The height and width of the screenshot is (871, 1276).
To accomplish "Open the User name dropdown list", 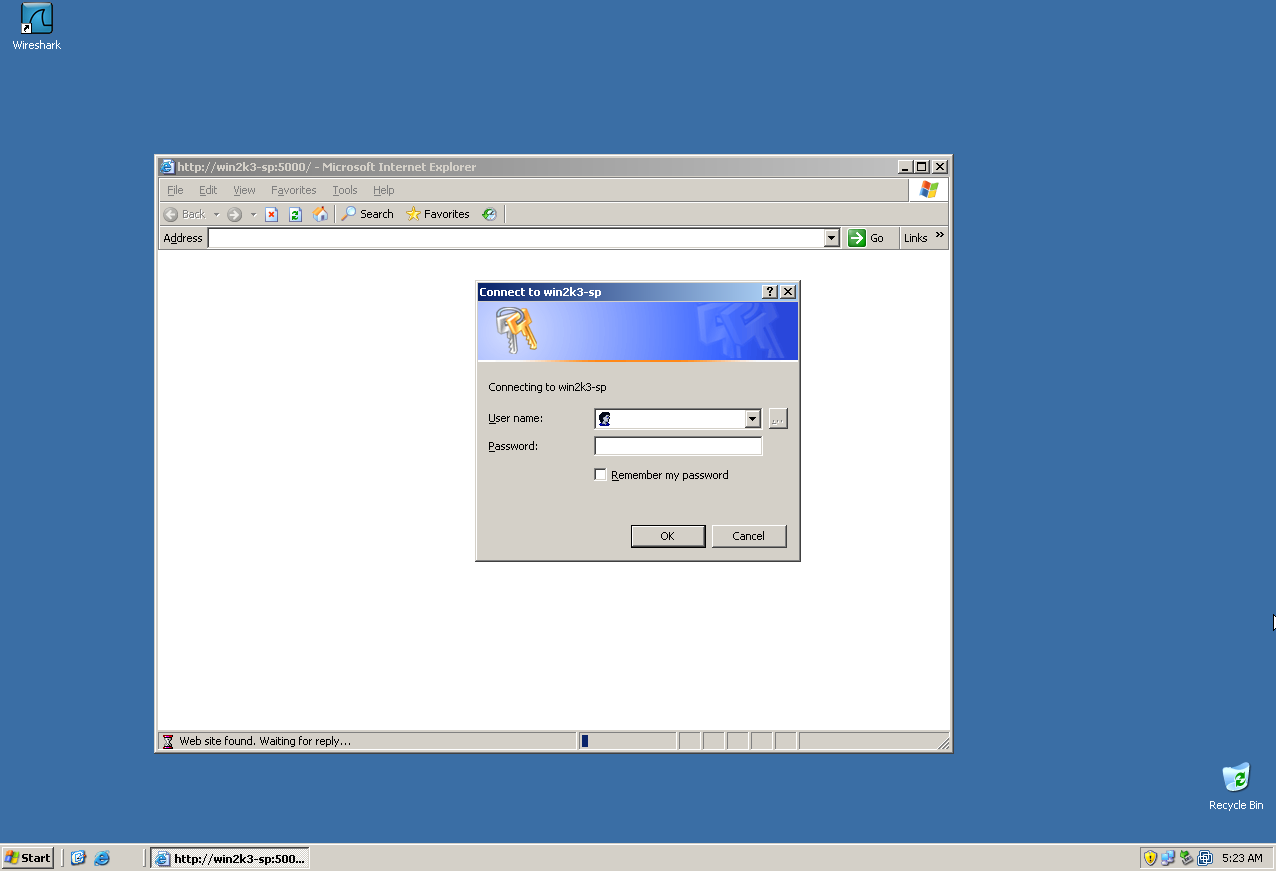I will pos(752,418).
